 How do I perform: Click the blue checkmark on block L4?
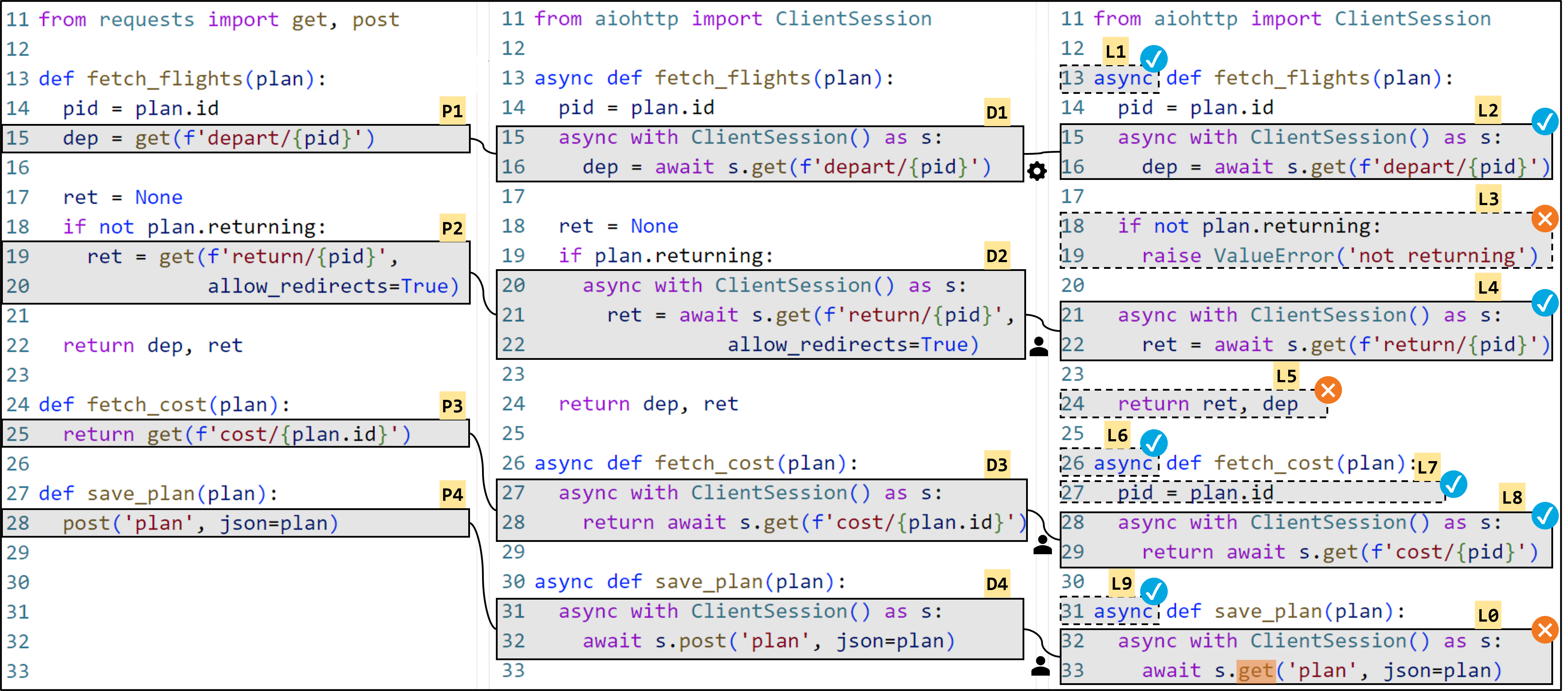[x=1545, y=302]
